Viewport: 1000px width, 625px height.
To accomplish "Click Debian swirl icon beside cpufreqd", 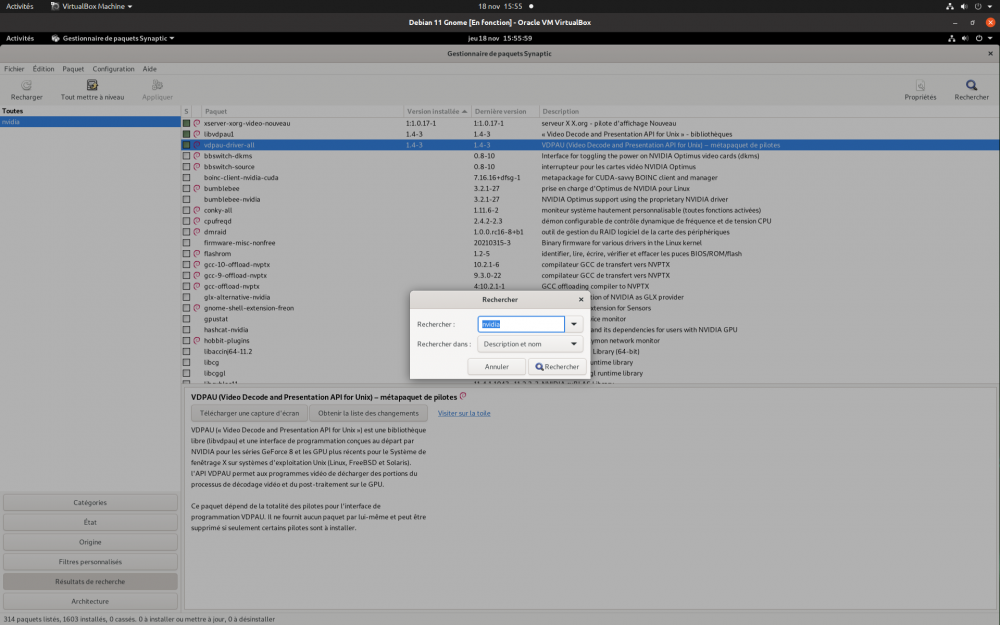I will pos(197,221).
